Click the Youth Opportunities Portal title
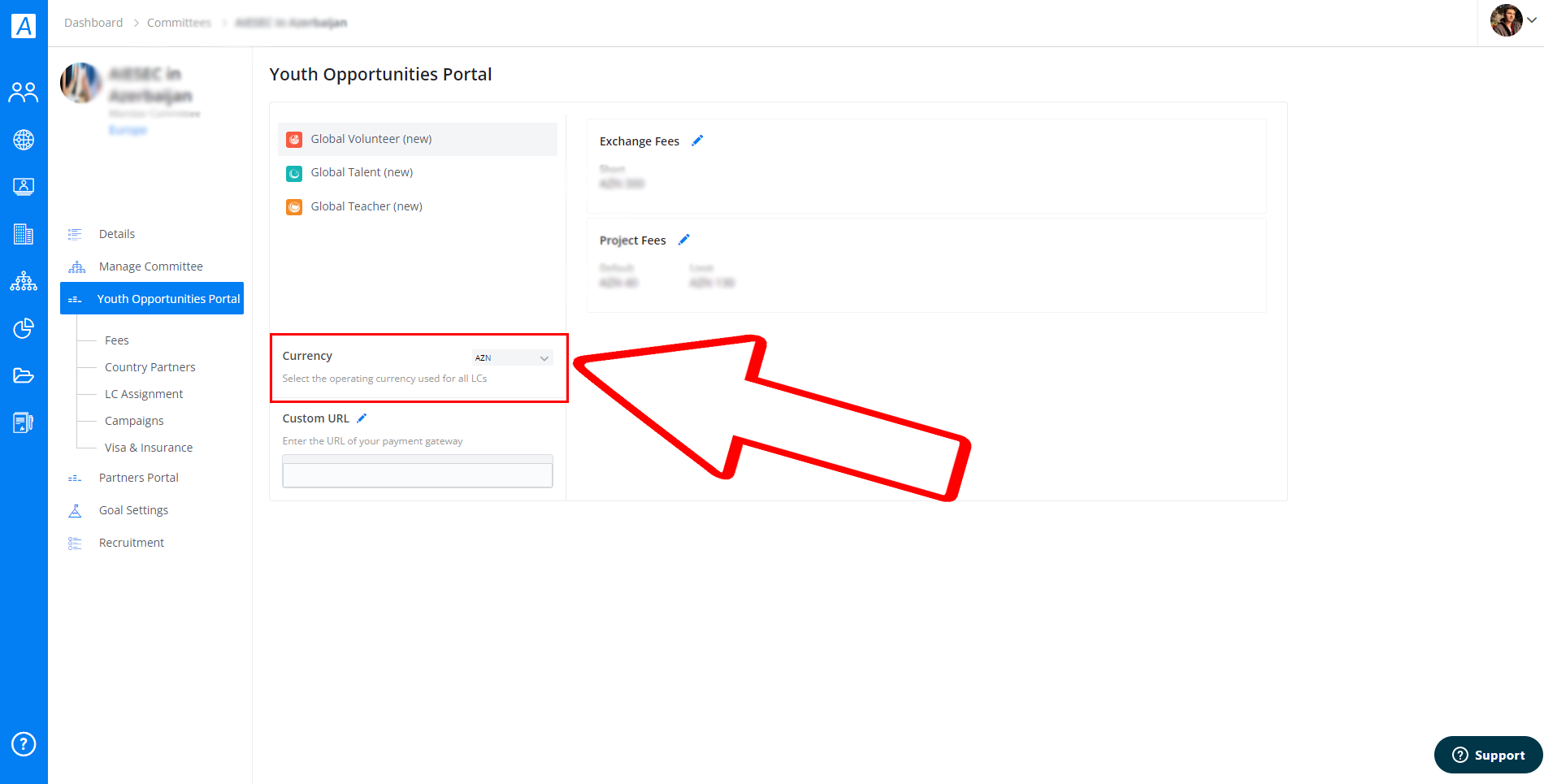The image size is (1544, 784). point(380,75)
